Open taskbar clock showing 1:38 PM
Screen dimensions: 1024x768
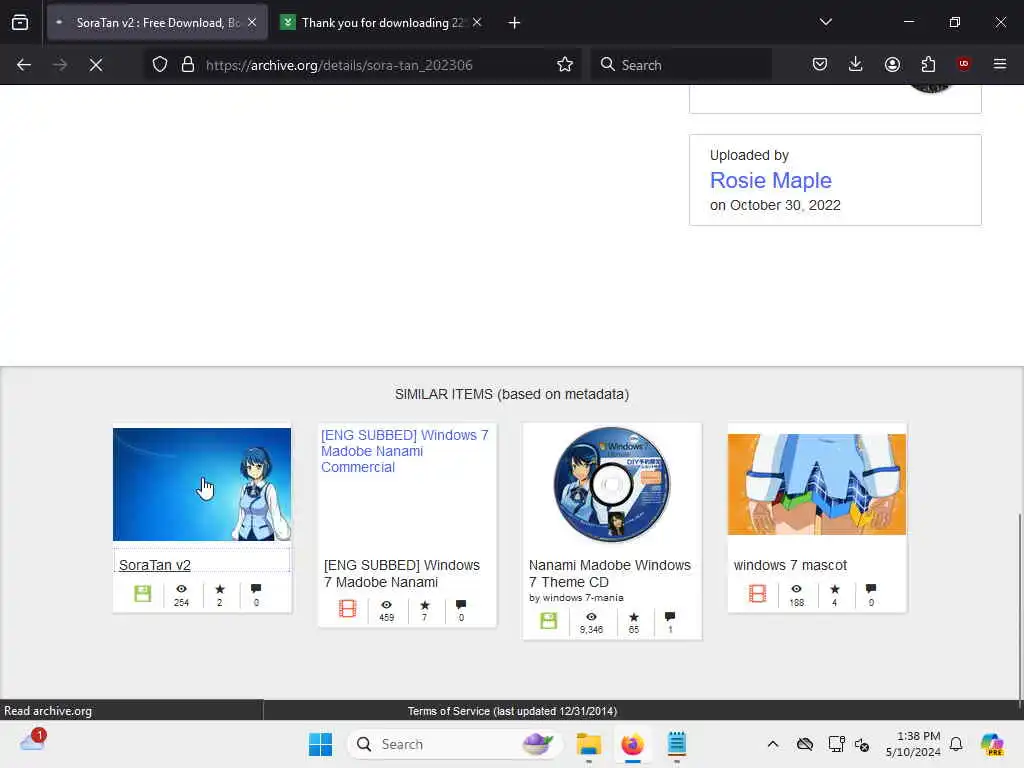[x=913, y=744]
